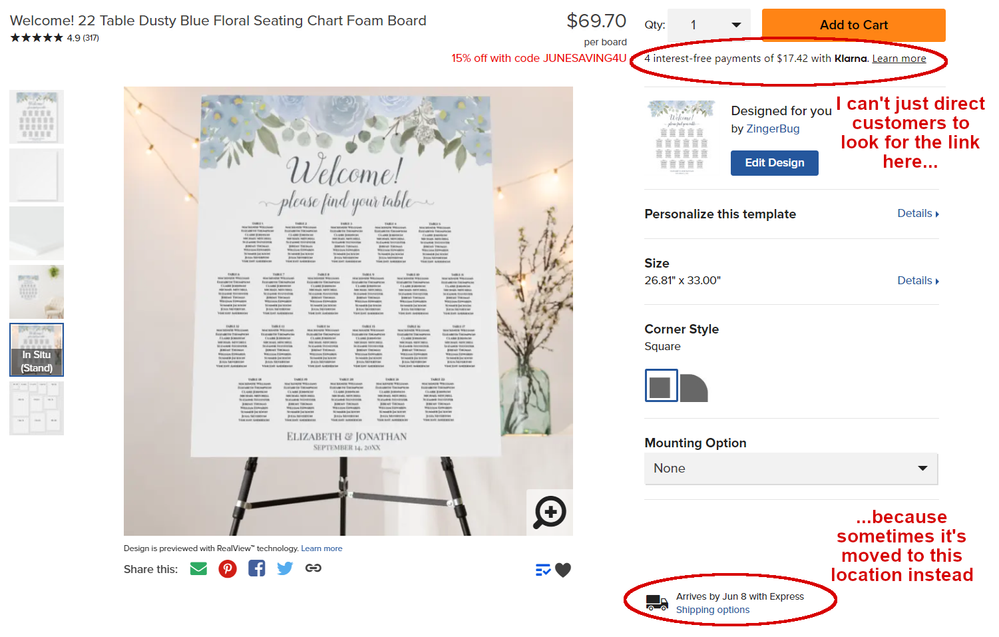Select the rounded corner style

[694, 387]
